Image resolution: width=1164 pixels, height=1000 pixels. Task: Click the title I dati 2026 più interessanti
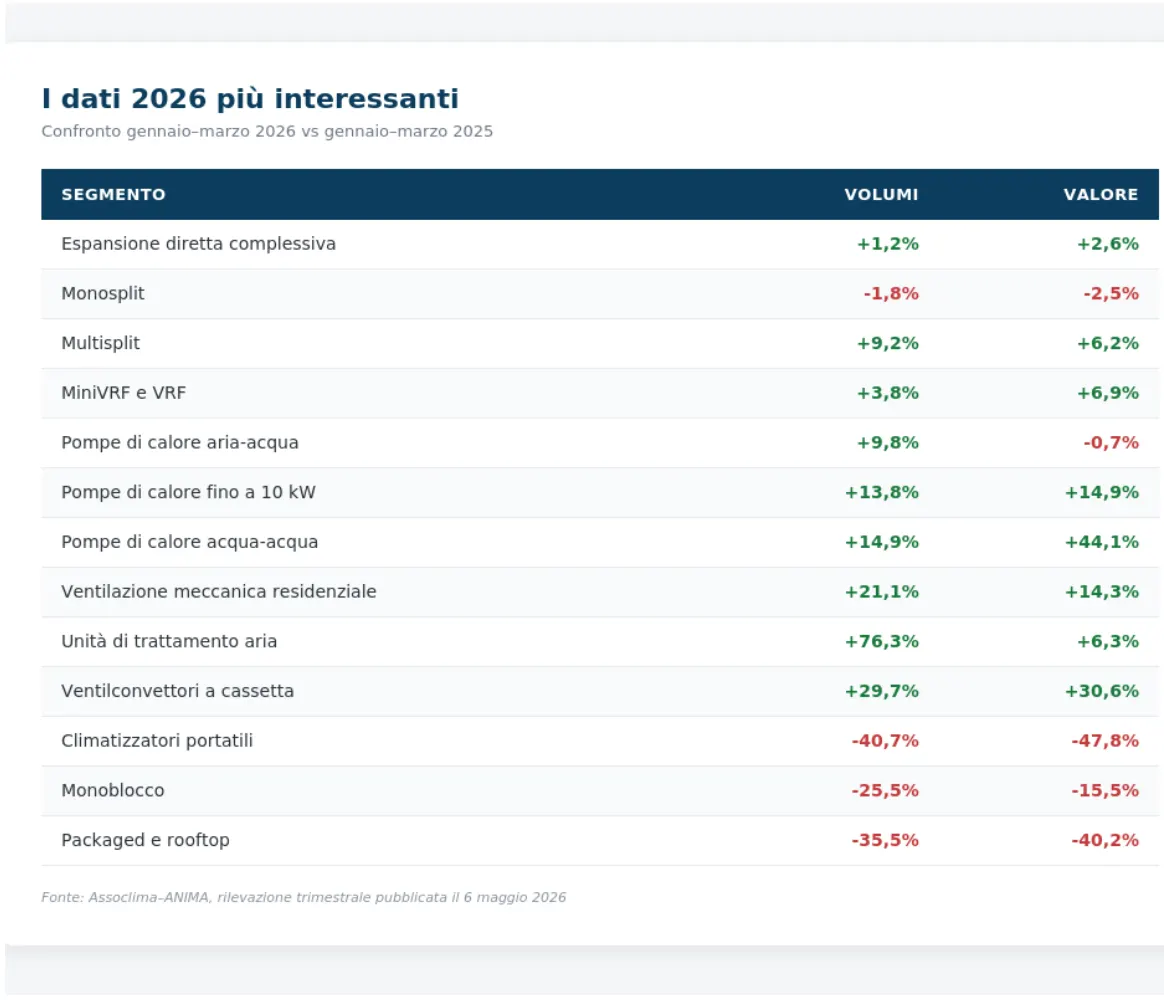click(250, 99)
